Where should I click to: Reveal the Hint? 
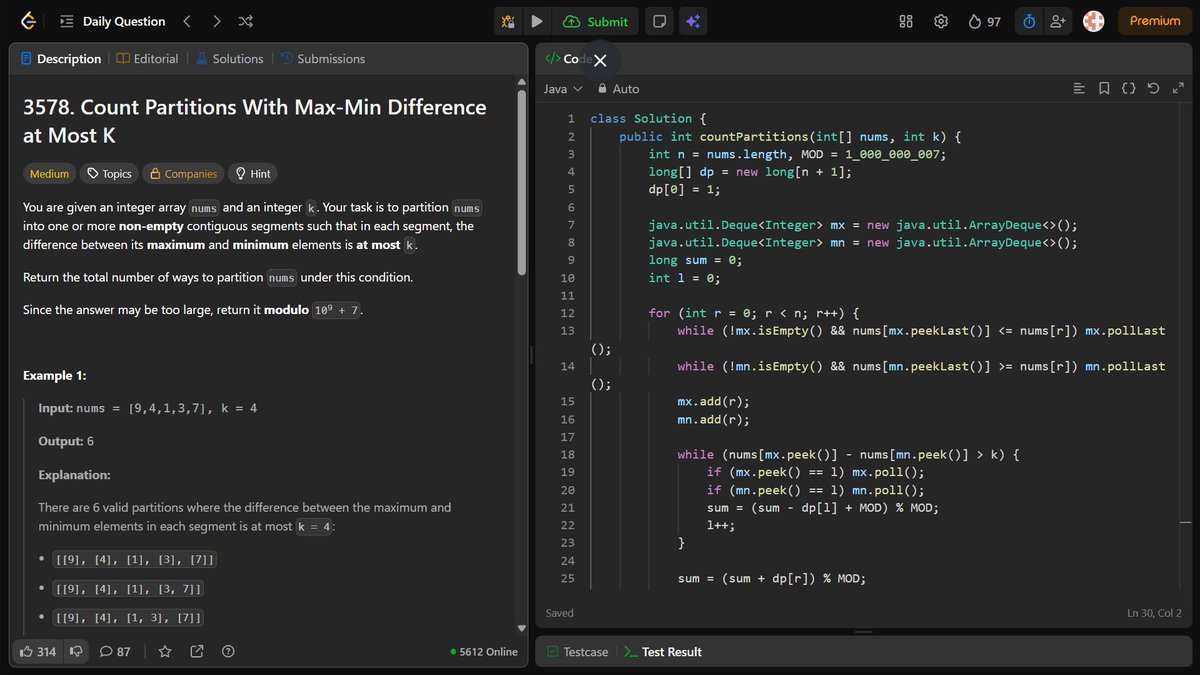pyautogui.click(x=252, y=174)
